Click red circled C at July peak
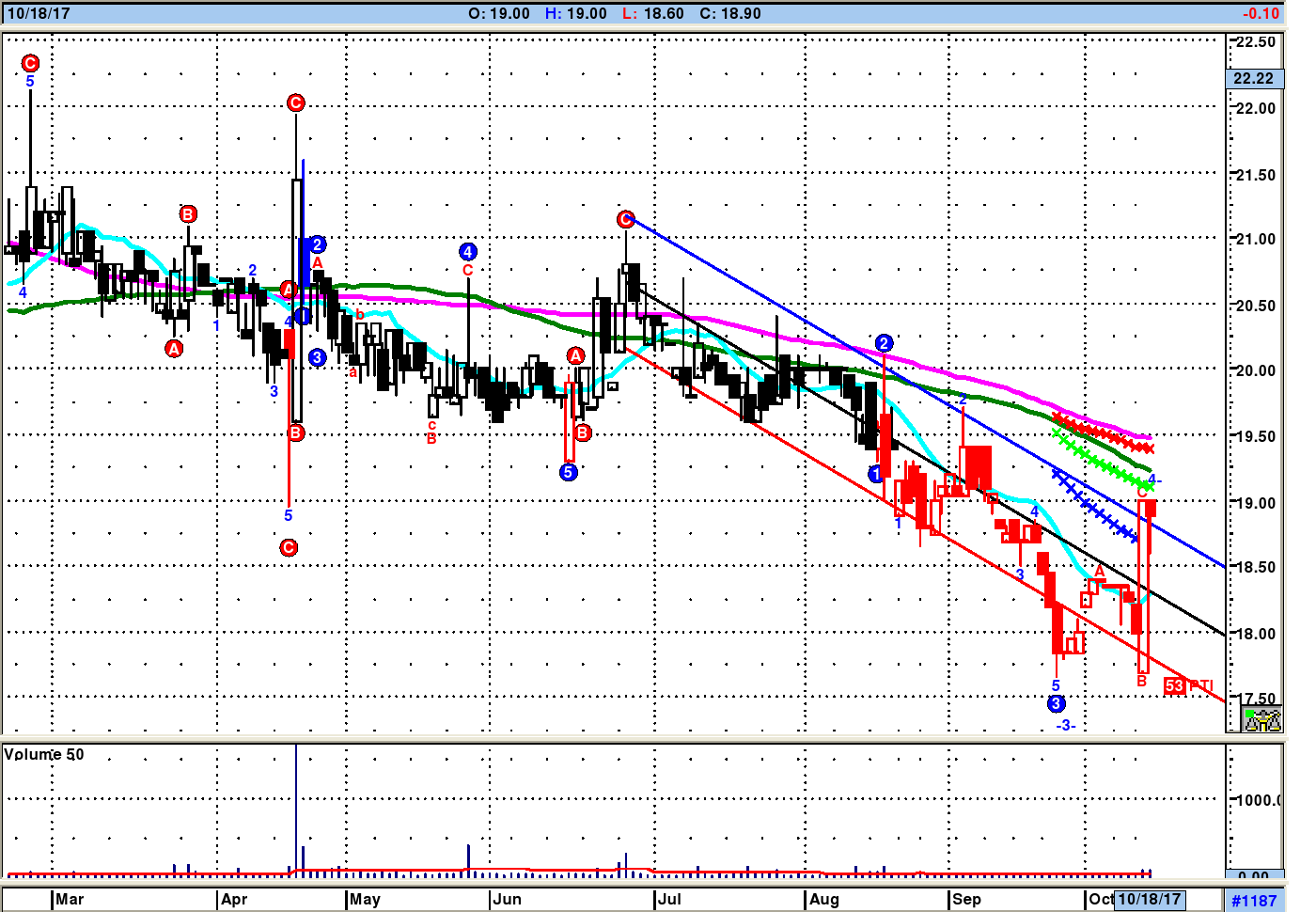Viewport: 1316px width, 912px height. tap(626, 219)
